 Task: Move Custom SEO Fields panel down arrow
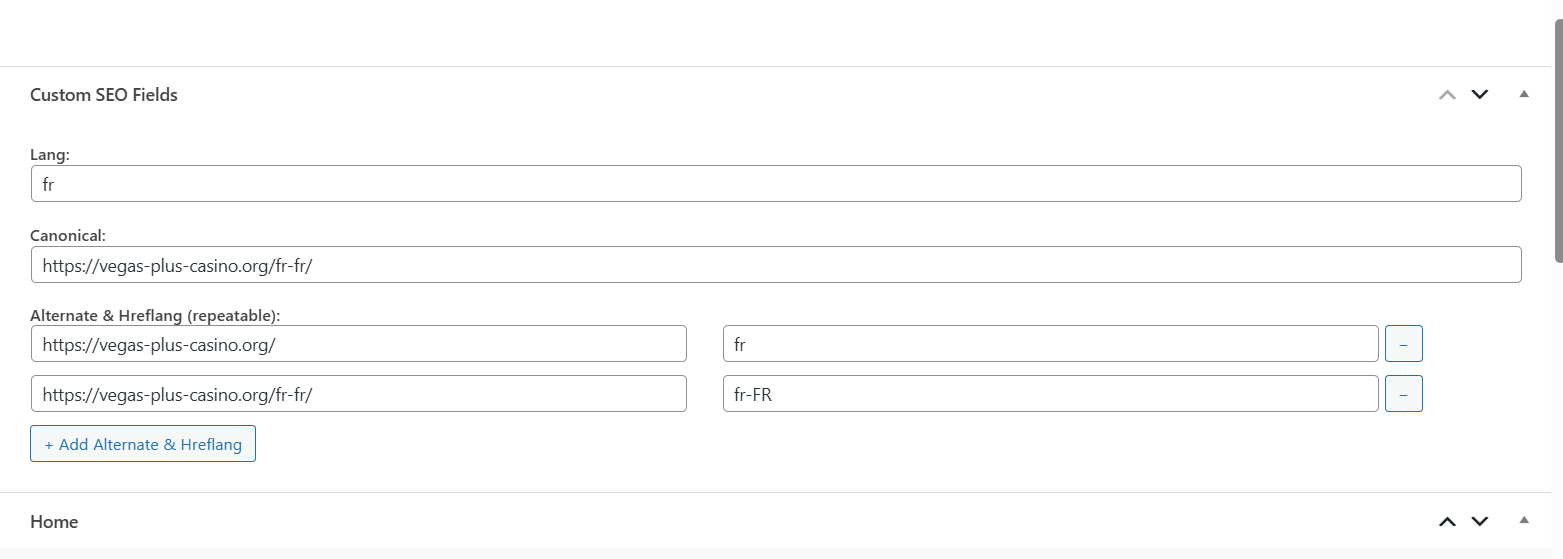point(1480,95)
